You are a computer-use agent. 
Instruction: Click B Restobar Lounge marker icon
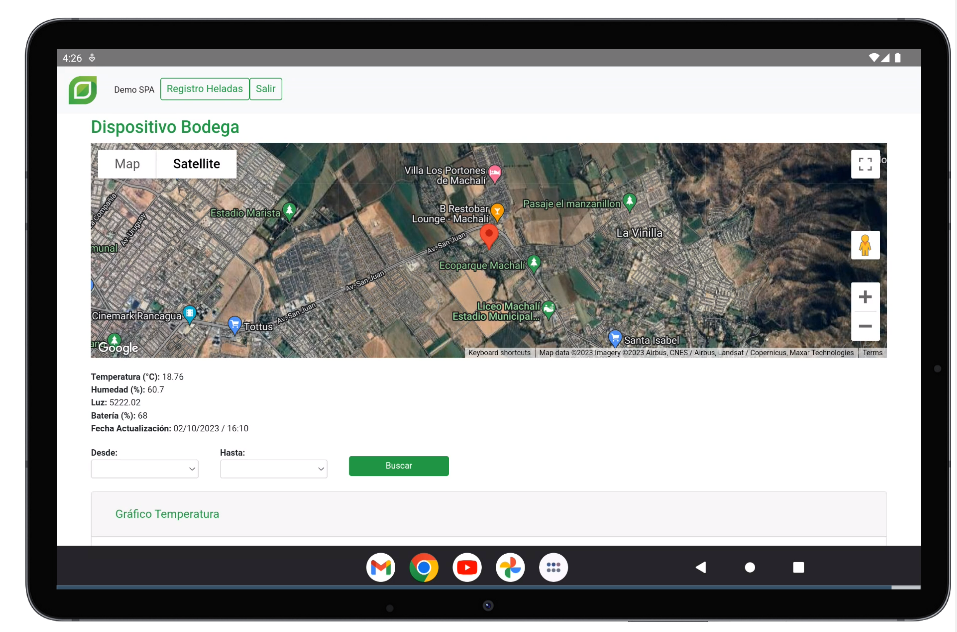pos(497,212)
